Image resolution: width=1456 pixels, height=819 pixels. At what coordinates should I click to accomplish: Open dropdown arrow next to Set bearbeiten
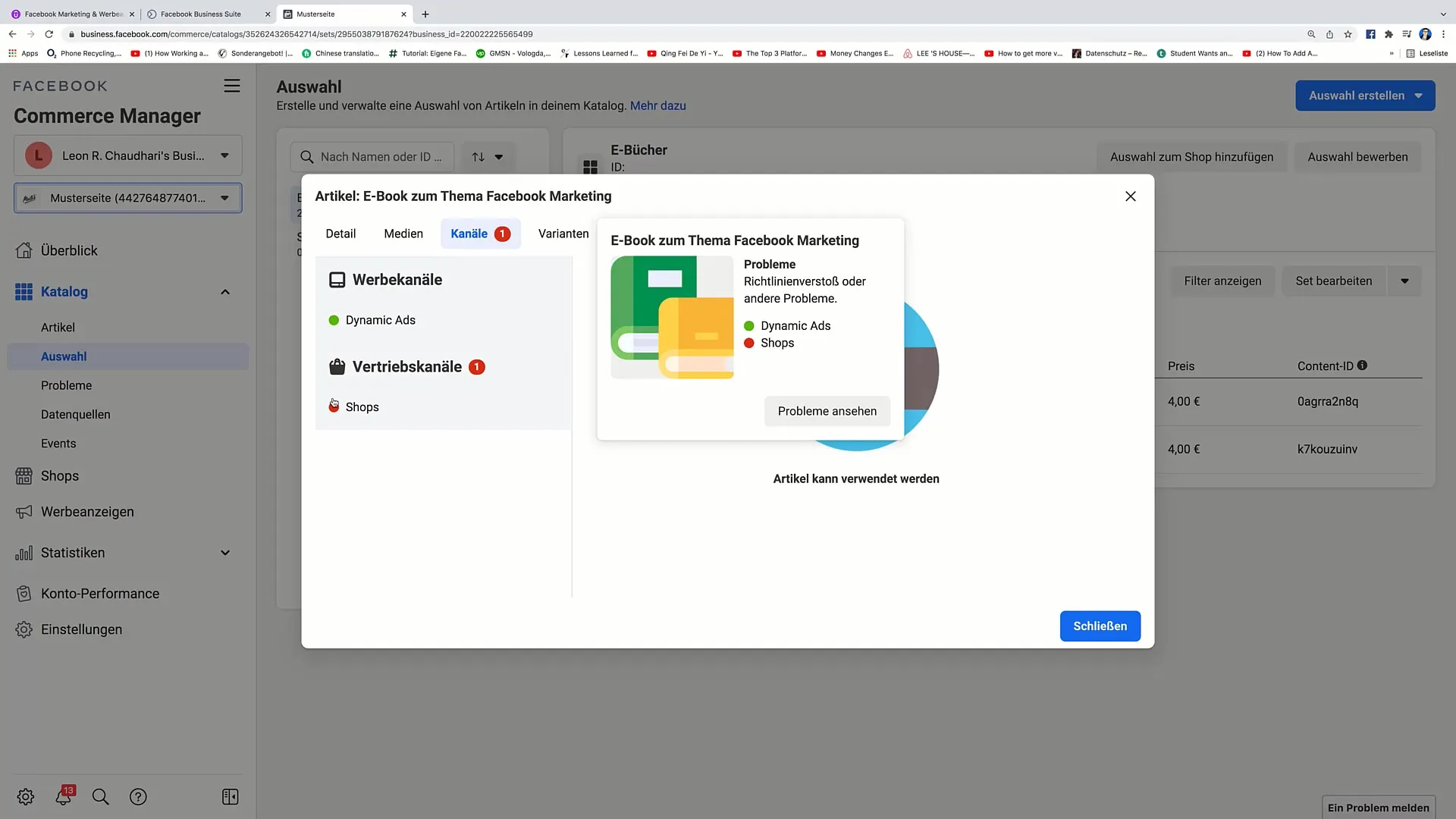pos(1404,281)
